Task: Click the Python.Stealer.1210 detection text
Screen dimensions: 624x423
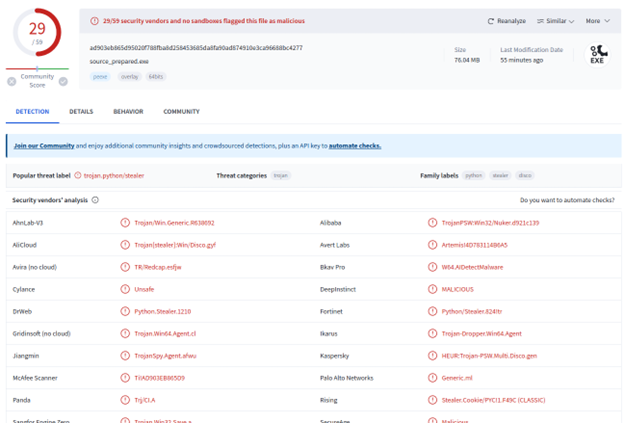Action: 162,312
